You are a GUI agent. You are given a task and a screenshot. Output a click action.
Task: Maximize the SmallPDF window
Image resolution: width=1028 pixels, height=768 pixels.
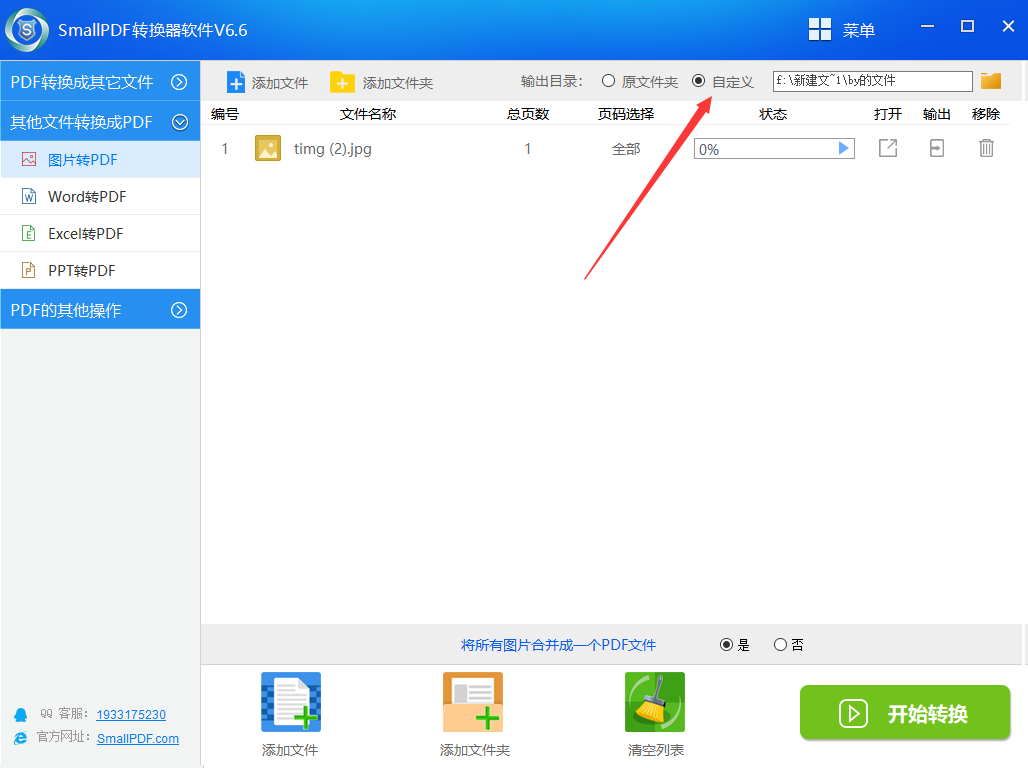pos(967,26)
